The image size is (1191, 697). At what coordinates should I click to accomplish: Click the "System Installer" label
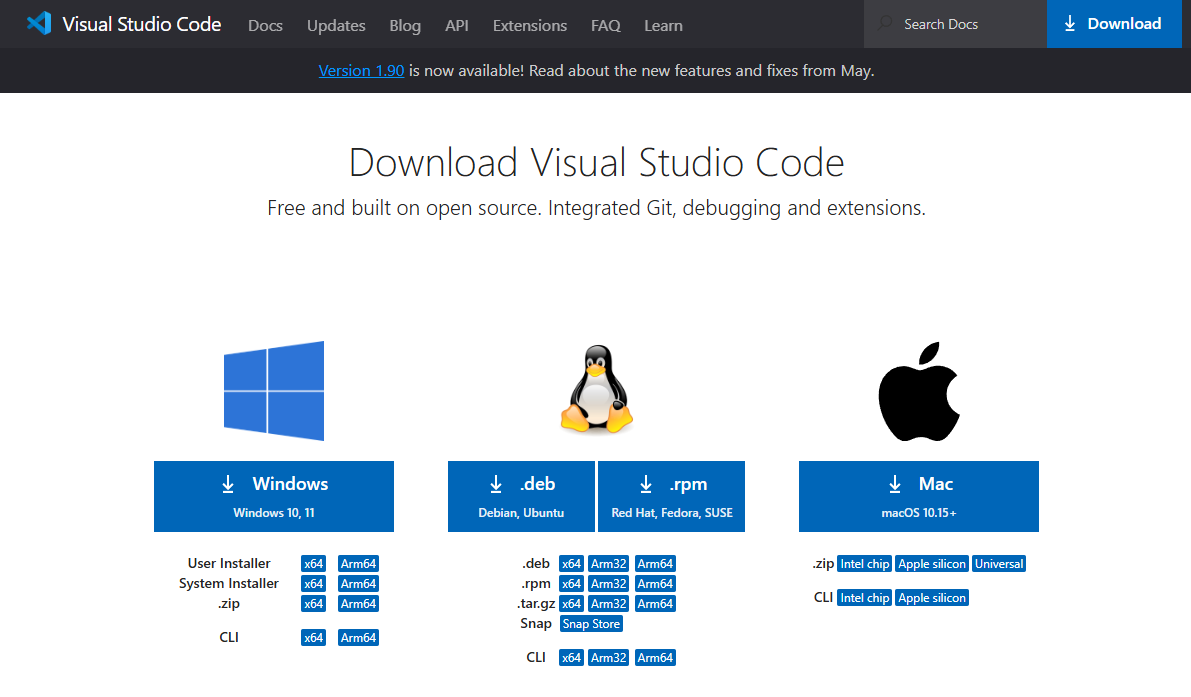(229, 583)
